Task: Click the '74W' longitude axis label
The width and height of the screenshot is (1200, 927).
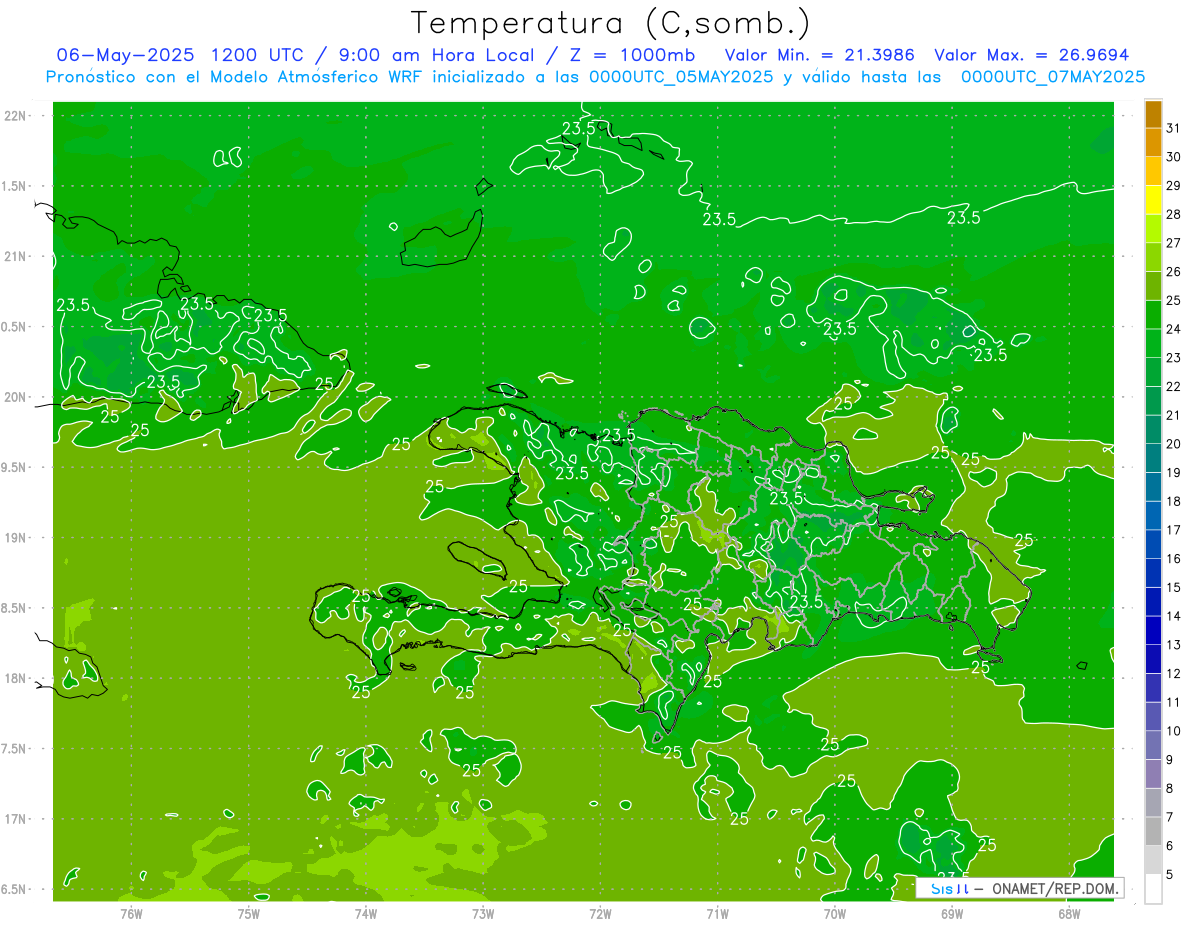Action: click(365, 913)
